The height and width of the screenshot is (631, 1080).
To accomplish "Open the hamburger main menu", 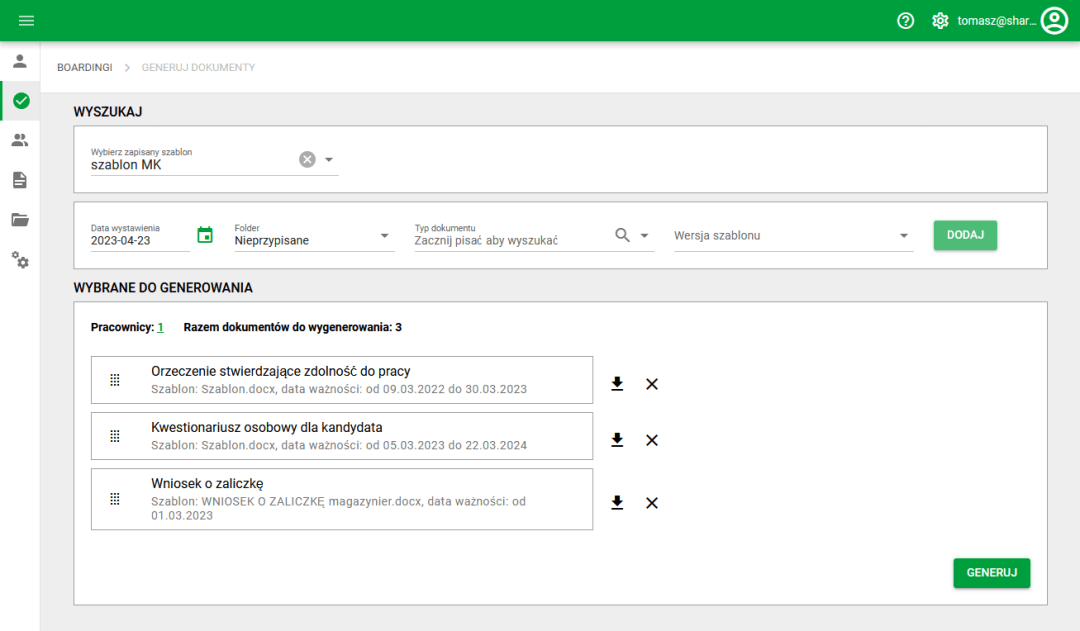I will pos(26,21).
